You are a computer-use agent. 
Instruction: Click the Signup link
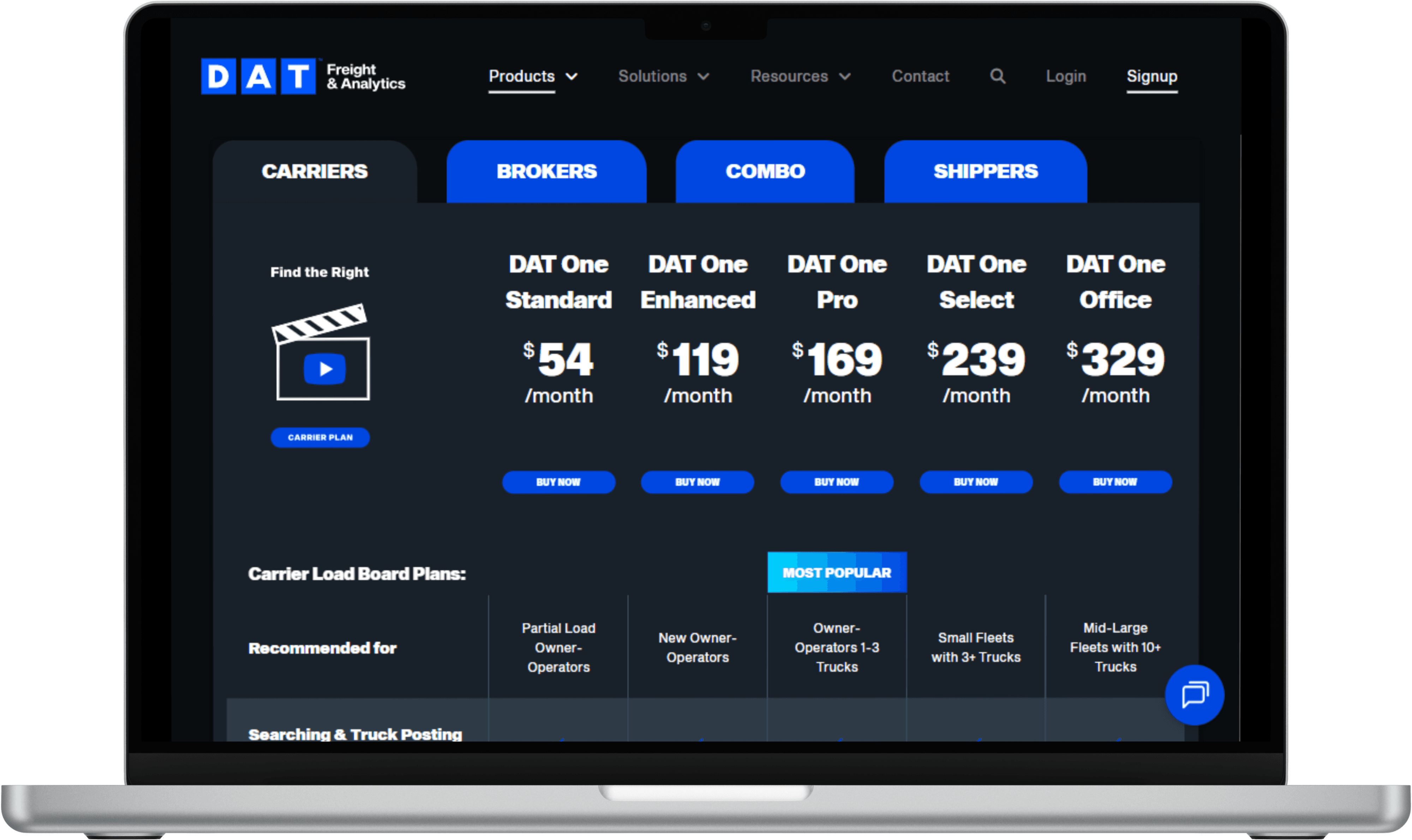tap(1151, 77)
